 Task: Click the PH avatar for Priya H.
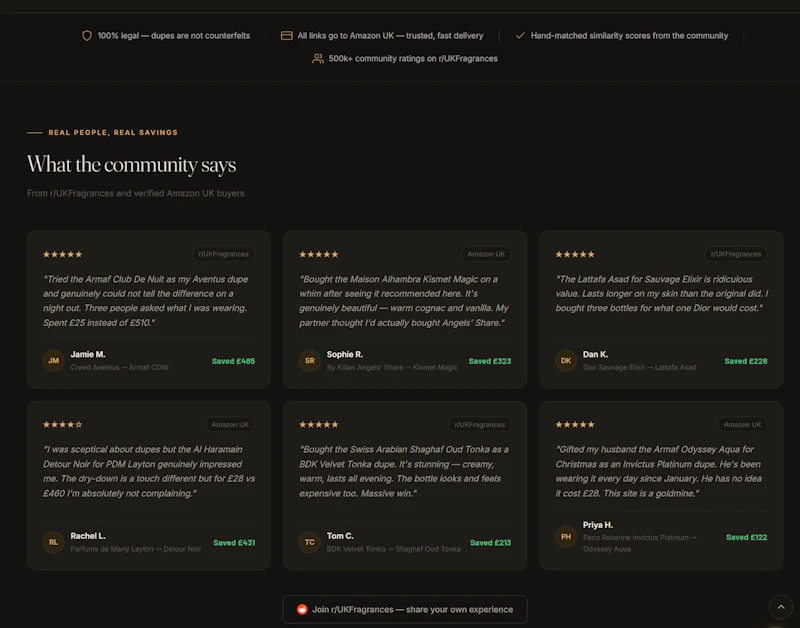(566, 537)
